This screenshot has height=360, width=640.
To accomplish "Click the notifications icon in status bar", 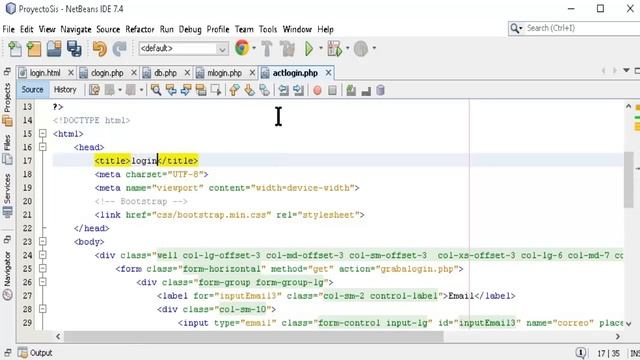I will 580,353.
